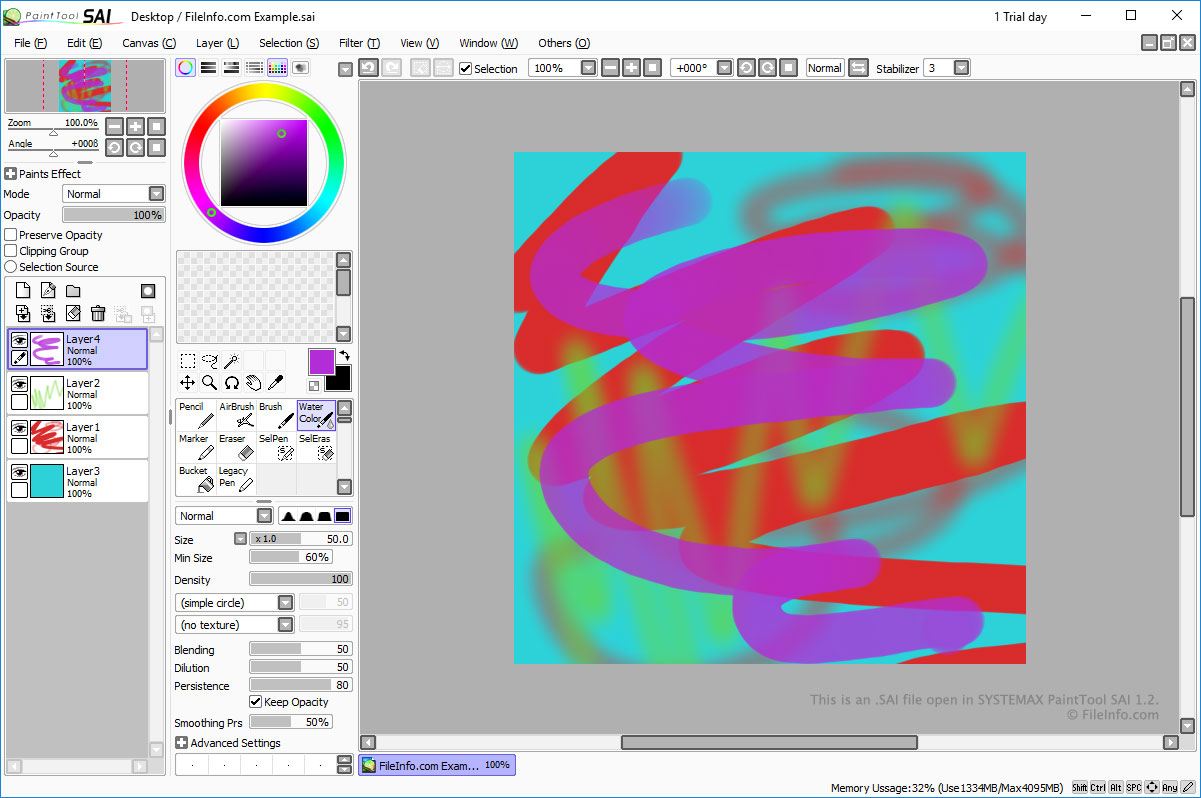
Task: Select the Water Color tool
Action: [x=316, y=415]
